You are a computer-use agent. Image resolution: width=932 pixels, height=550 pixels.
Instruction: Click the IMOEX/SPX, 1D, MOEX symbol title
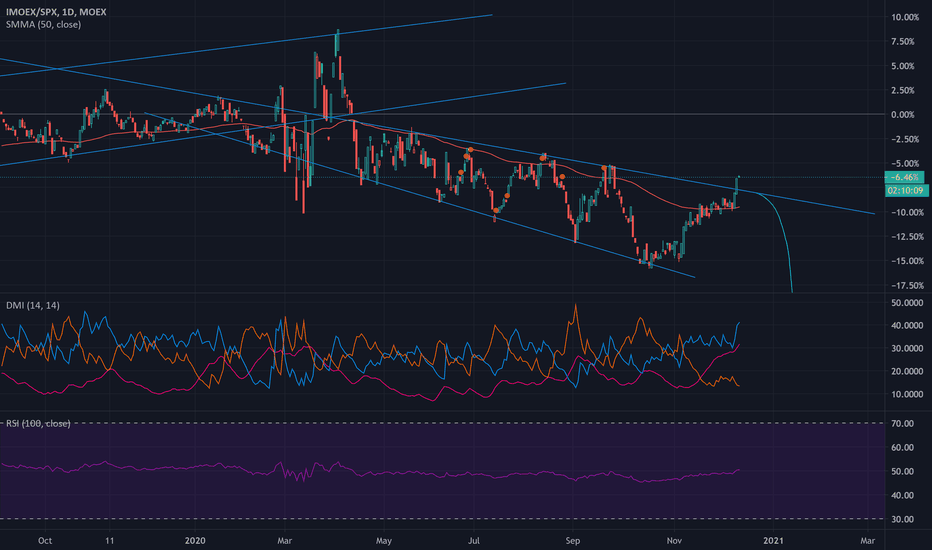coord(56,12)
